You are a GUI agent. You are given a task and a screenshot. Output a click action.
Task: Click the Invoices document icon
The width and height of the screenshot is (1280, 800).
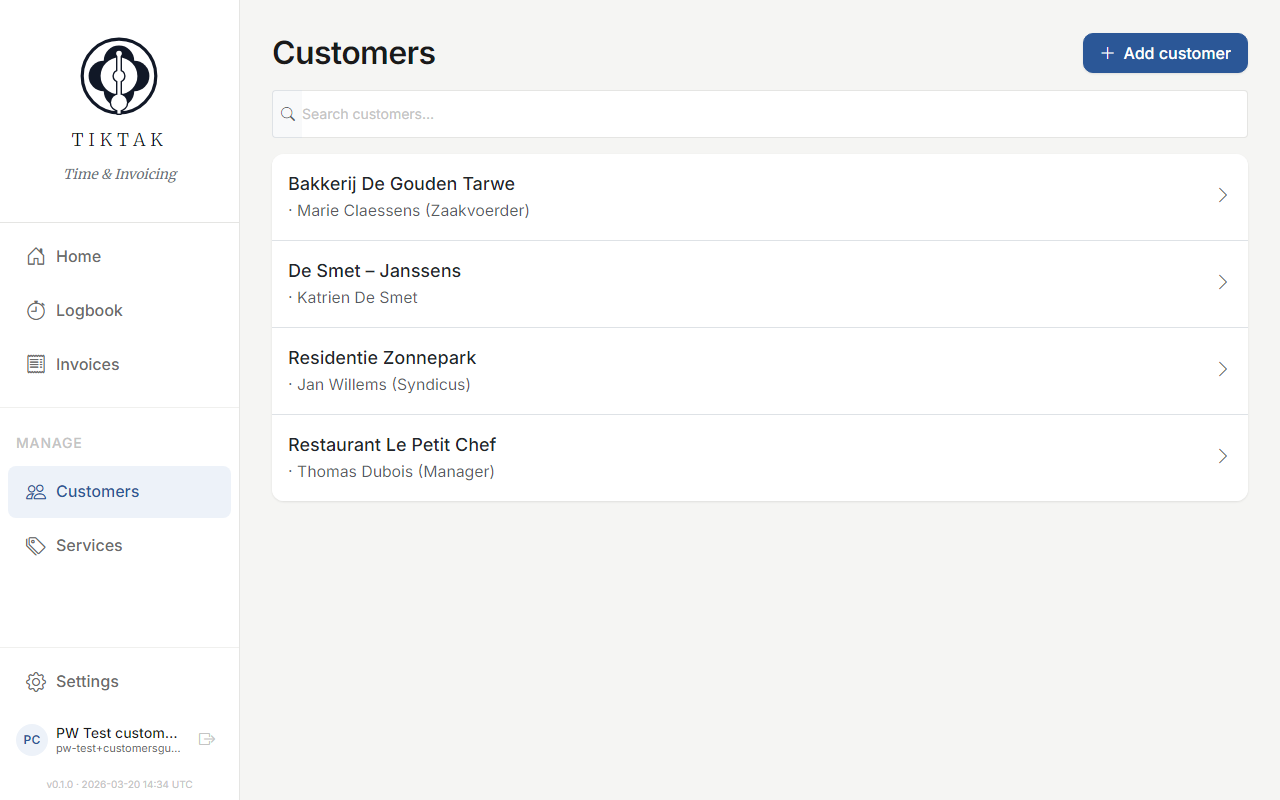36,364
